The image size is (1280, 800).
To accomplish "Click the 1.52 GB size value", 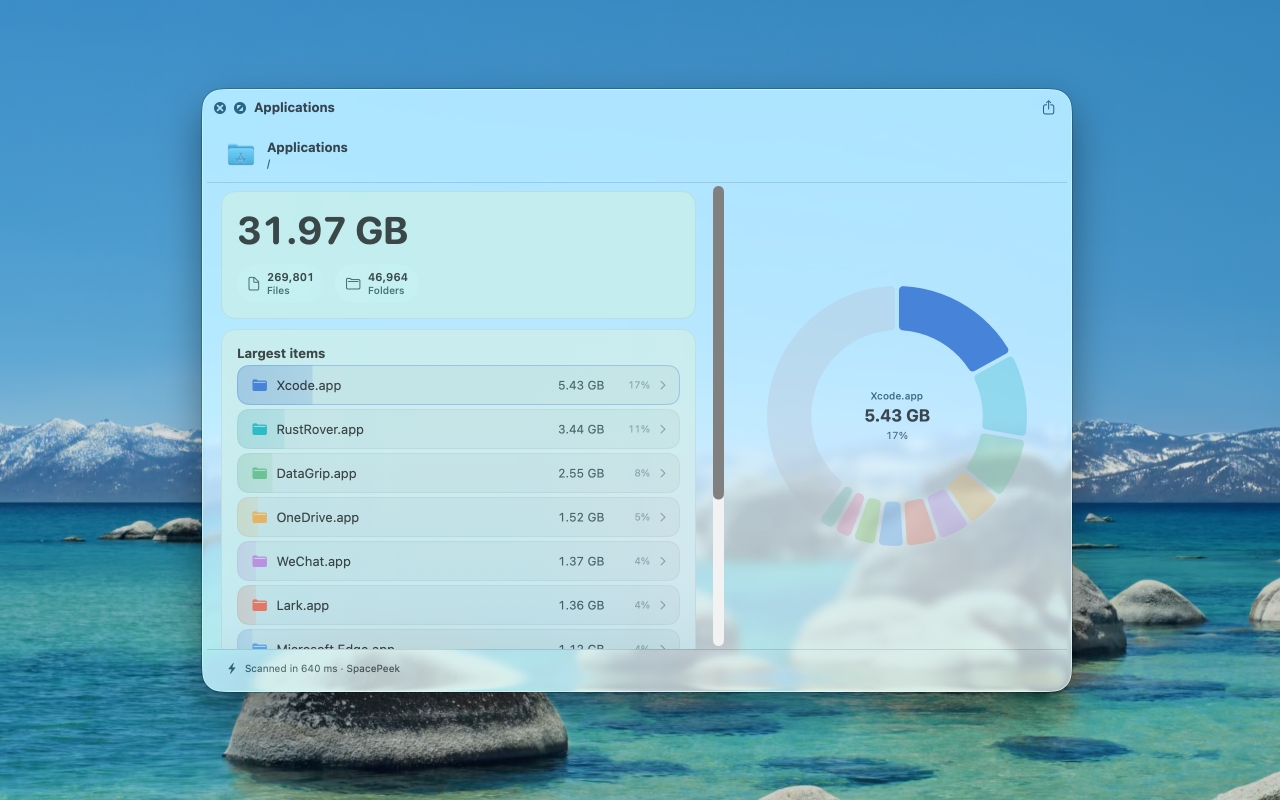I will [581, 517].
